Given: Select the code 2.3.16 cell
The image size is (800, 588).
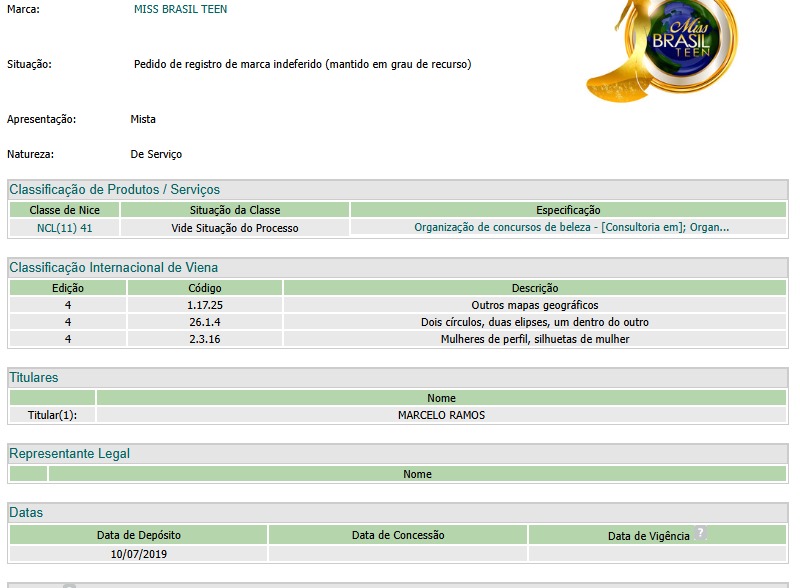Looking at the screenshot, I should coord(205,339).
